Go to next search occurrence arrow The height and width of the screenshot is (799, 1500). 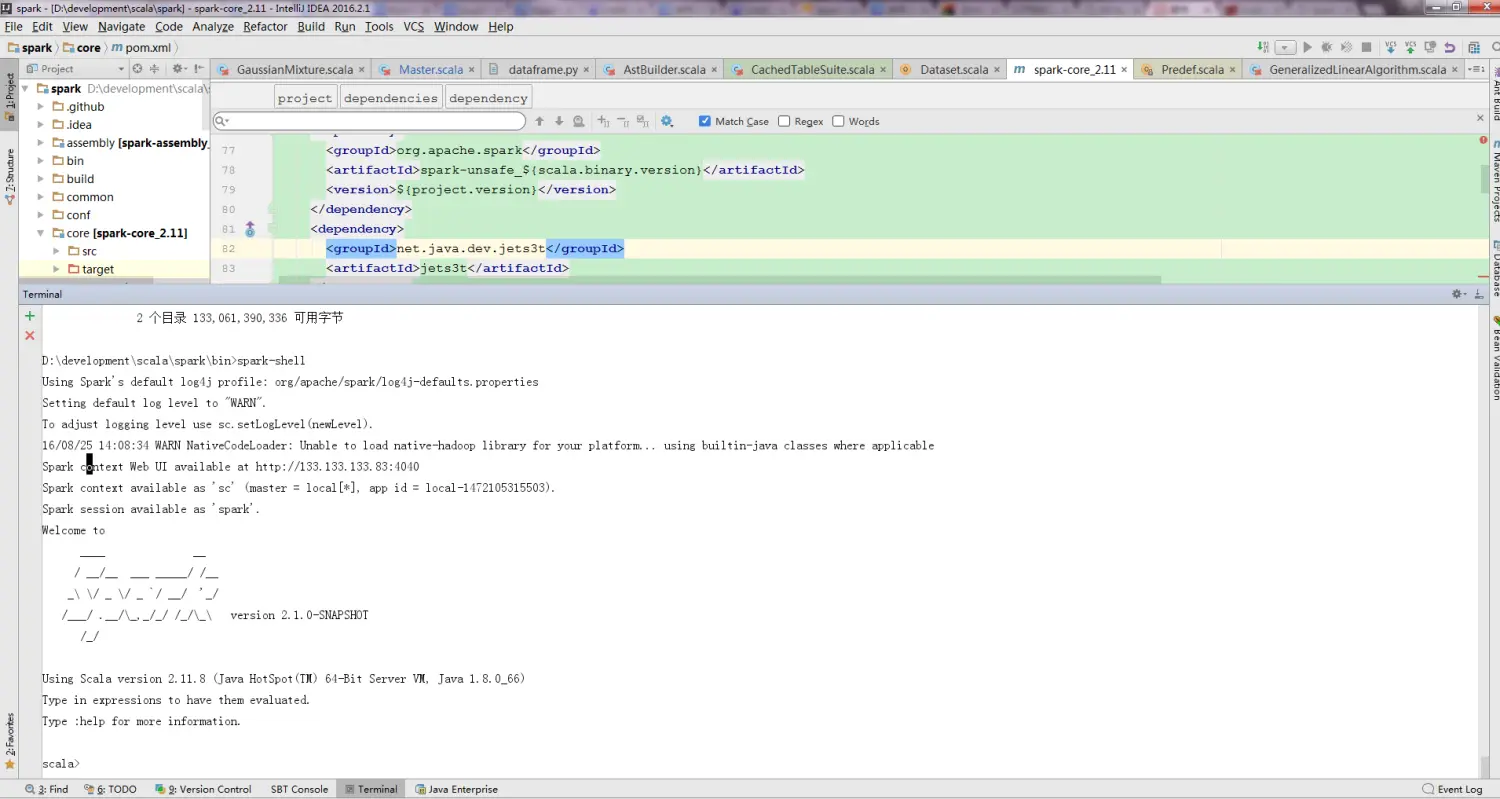coord(559,121)
